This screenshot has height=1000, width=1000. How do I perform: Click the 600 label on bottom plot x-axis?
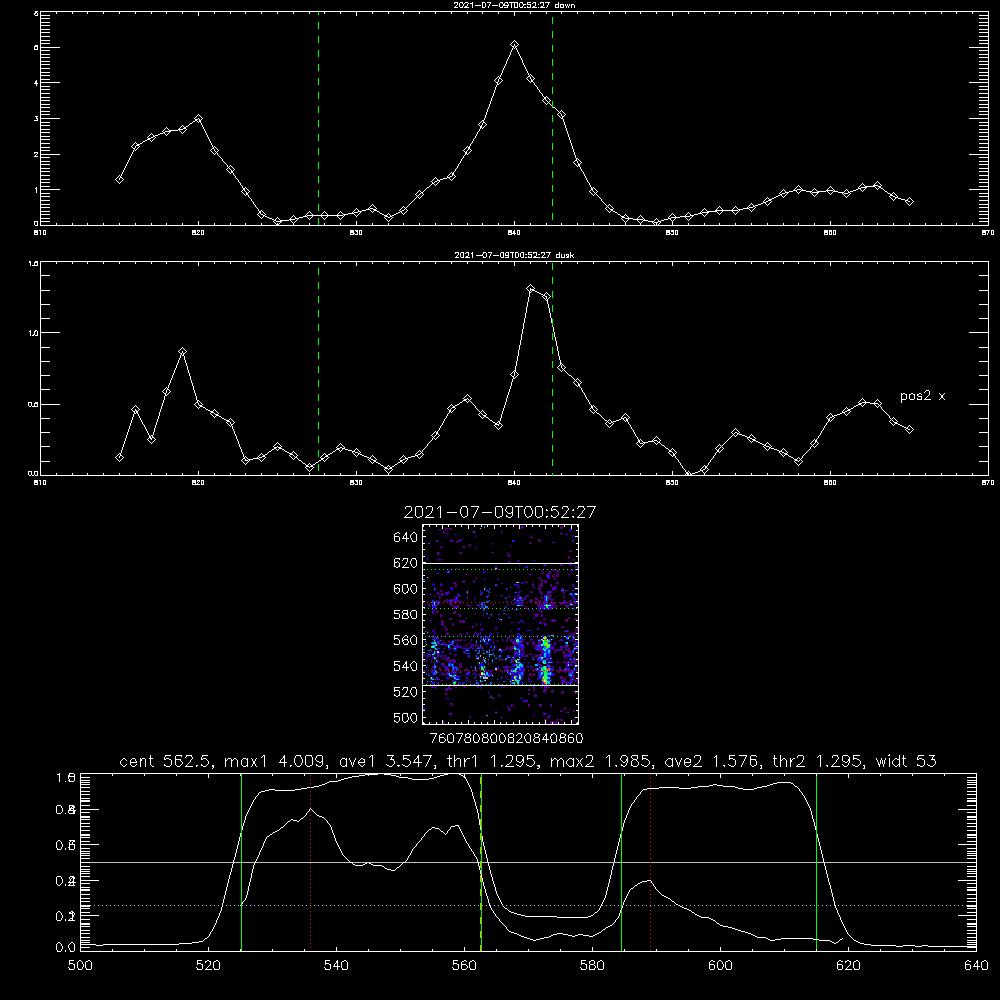click(720, 966)
